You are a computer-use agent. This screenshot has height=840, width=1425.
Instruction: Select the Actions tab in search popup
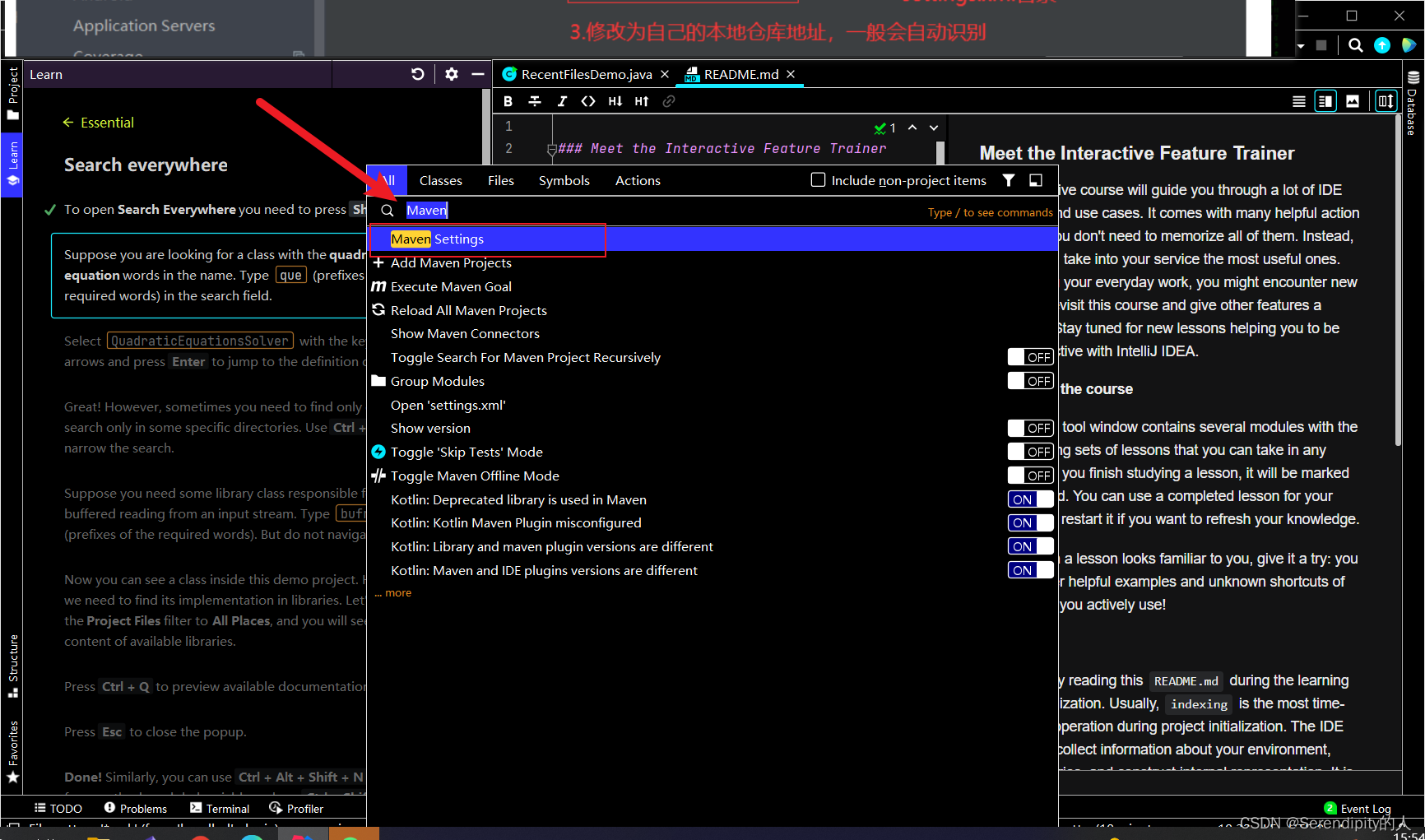638,180
